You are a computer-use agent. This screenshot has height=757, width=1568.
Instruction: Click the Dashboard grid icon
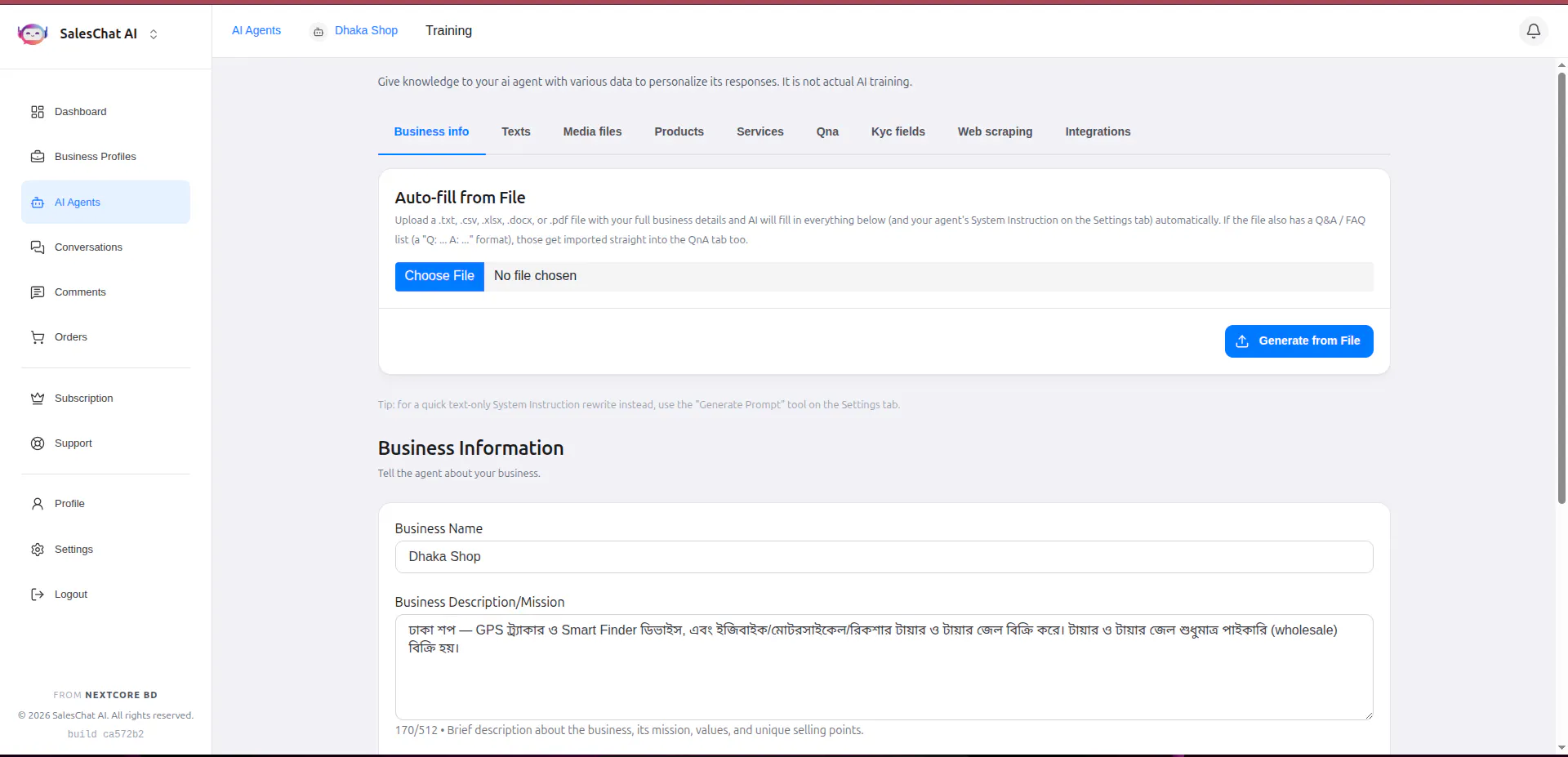(x=38, y=112)
